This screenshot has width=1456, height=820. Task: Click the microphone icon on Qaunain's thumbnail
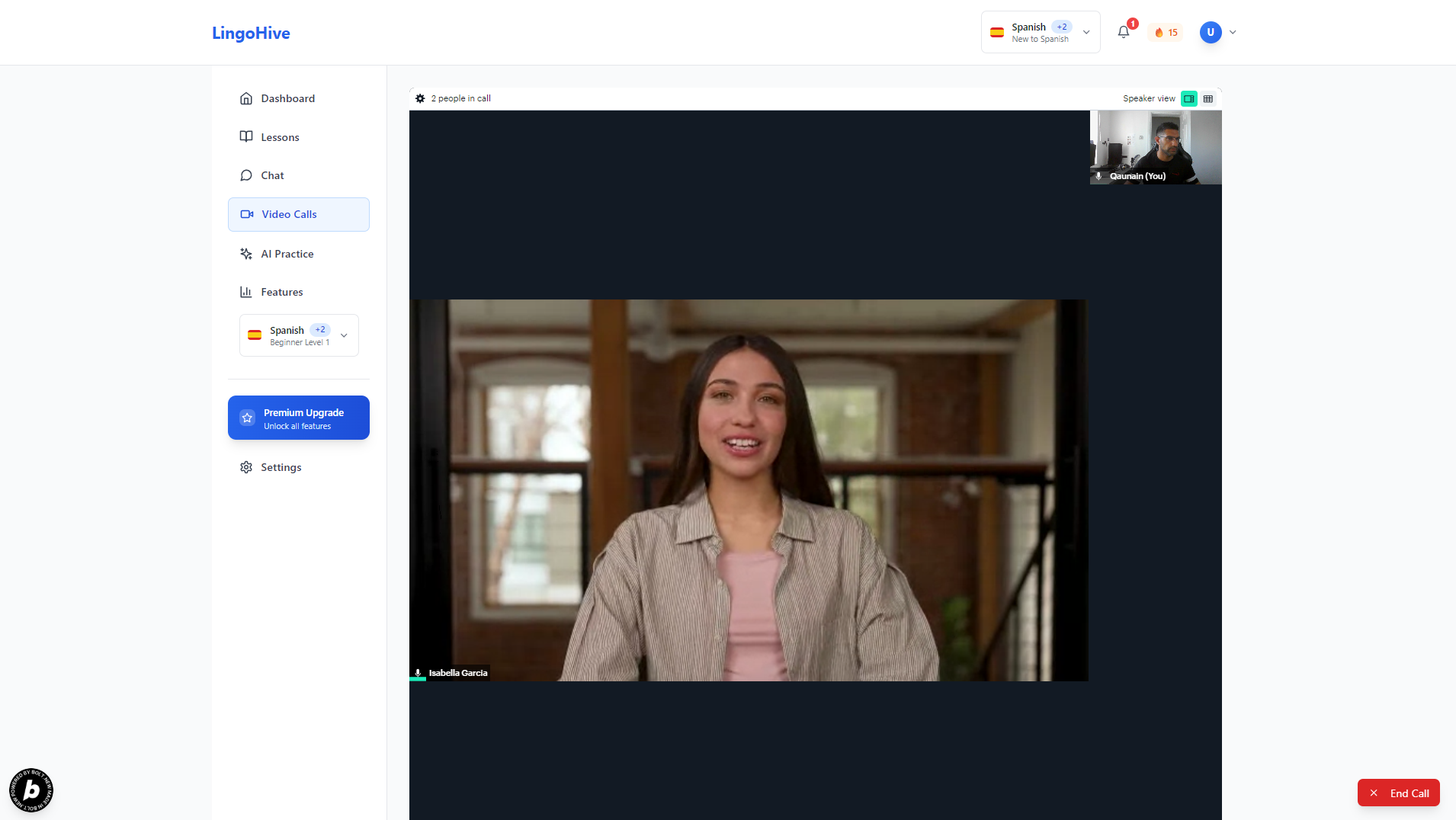(x=1098, y=176)
